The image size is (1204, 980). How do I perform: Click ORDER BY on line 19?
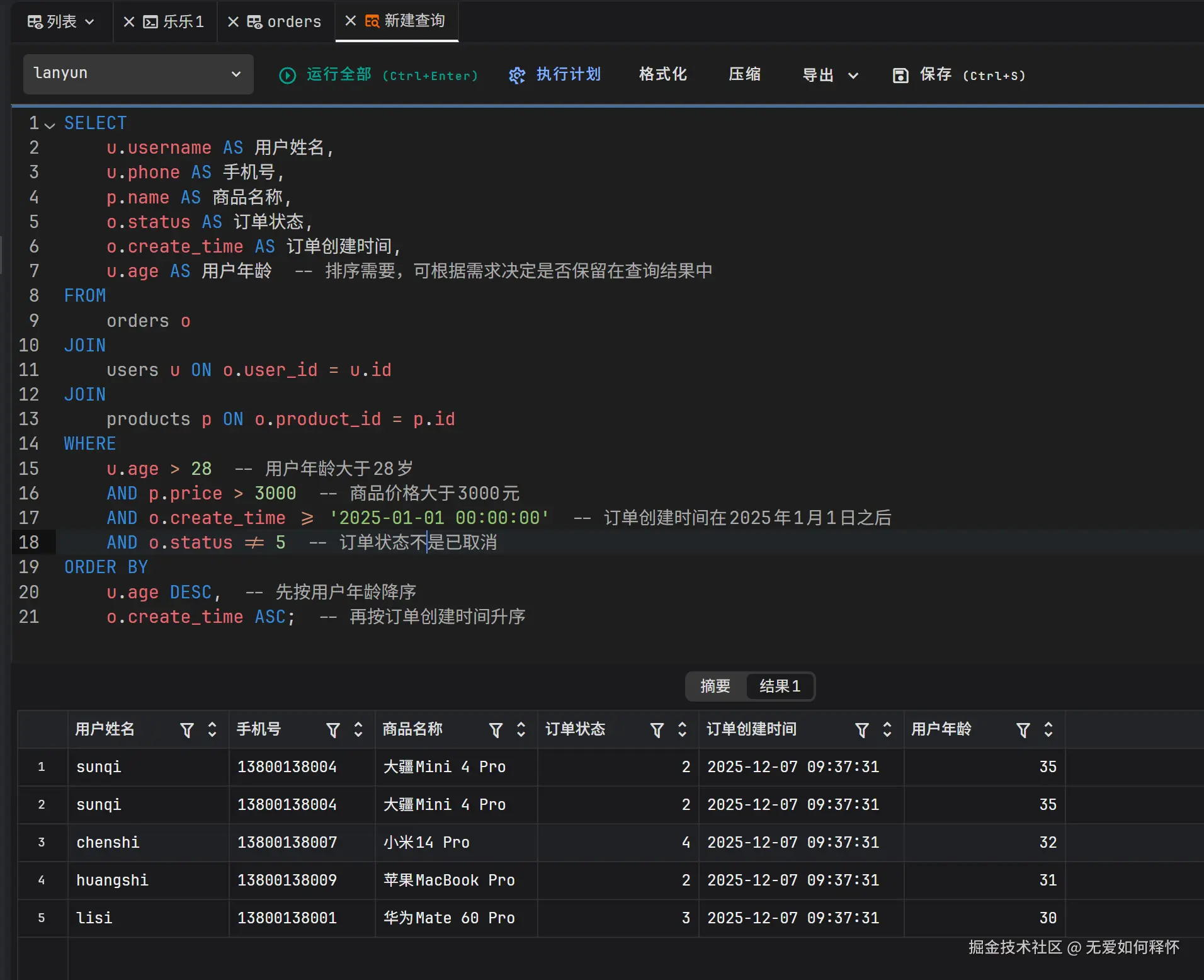[x=106, y=567]
